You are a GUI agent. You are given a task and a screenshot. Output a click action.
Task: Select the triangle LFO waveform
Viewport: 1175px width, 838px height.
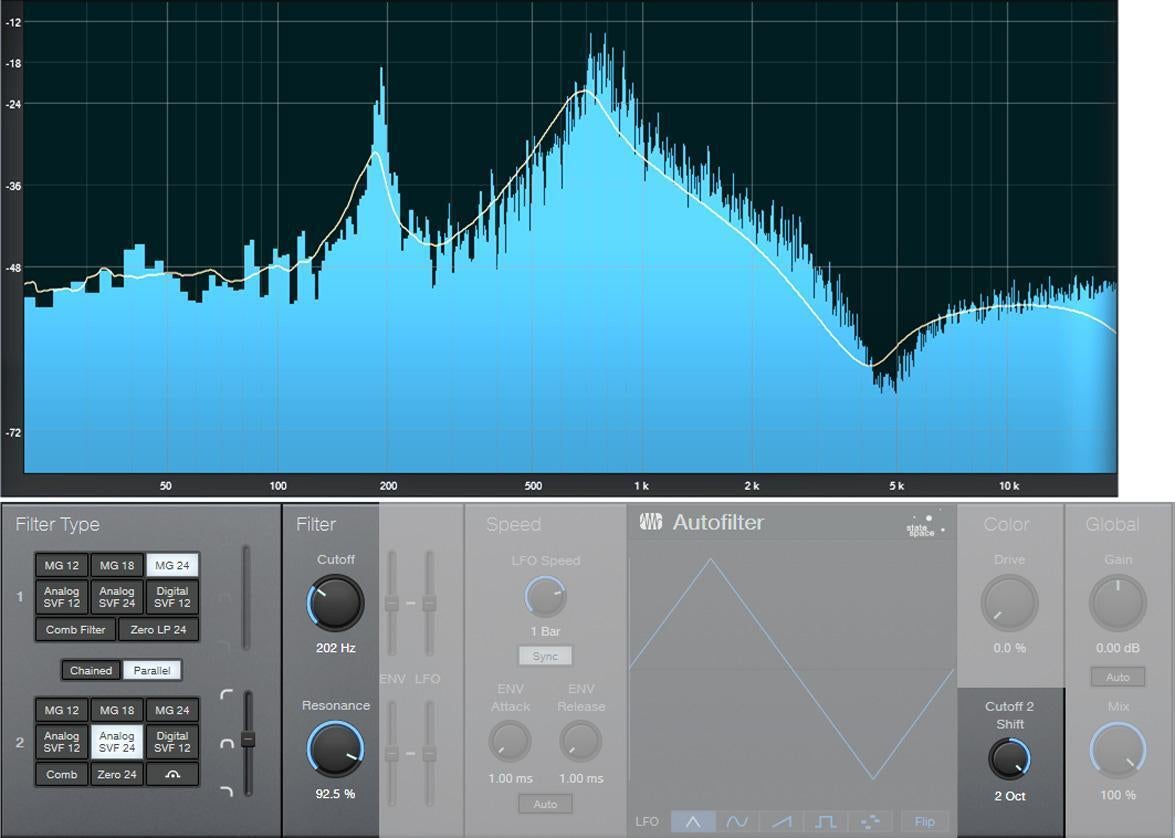694,820
